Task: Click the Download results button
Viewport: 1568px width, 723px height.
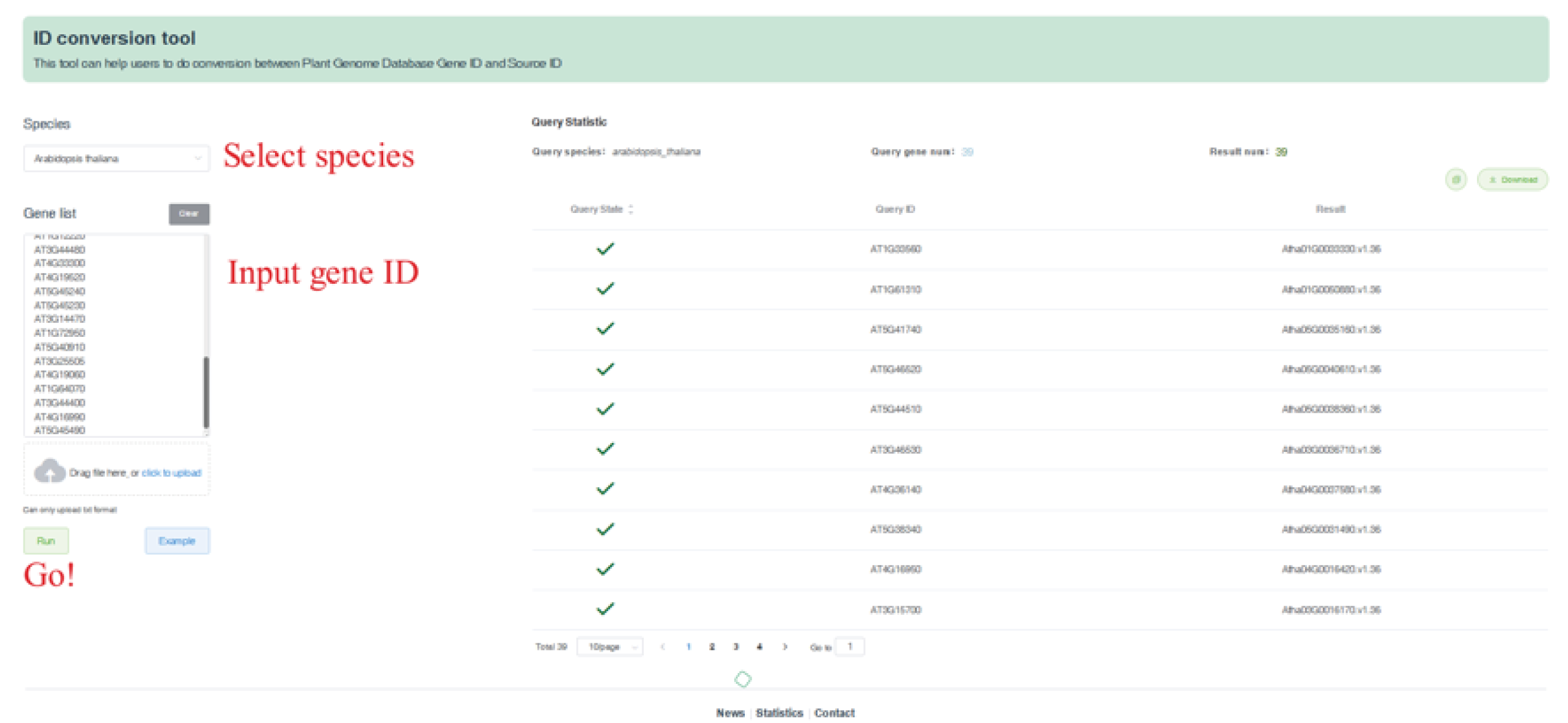Action: [1512, 179]
